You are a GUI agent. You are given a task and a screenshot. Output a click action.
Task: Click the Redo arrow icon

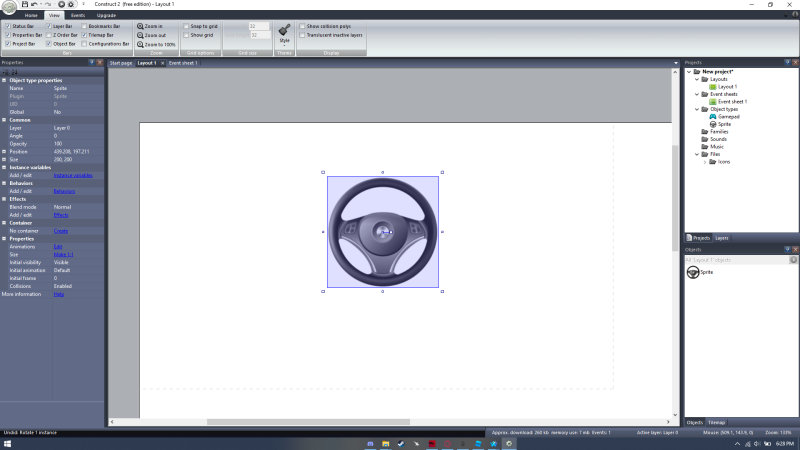click(x=47, y=4)
